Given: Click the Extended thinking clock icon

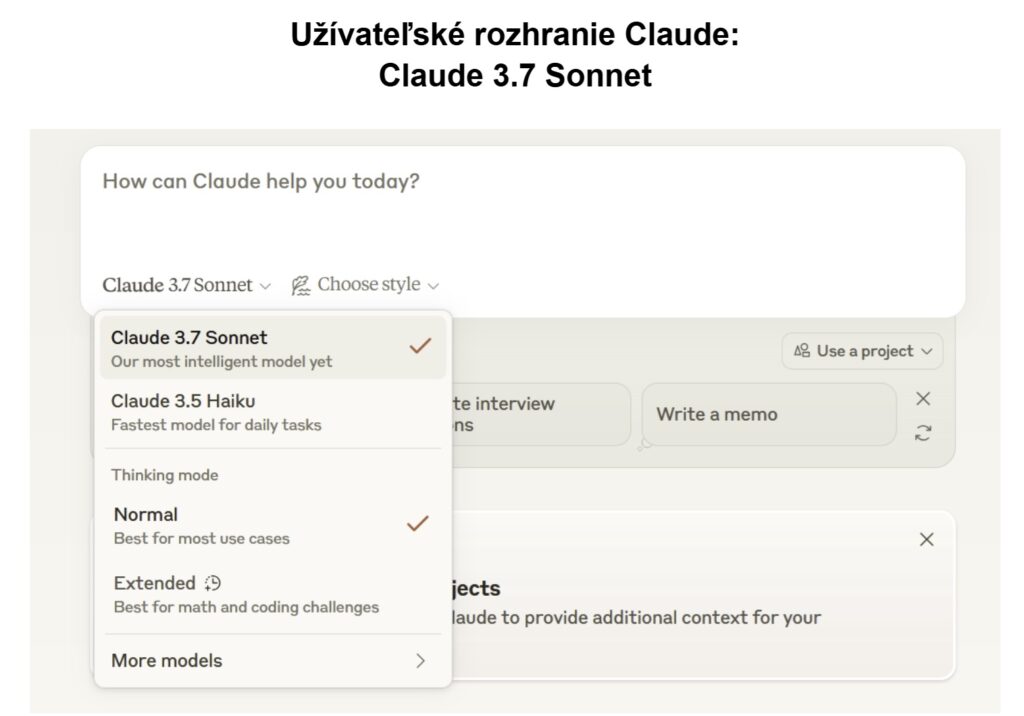Looking at the screenshot, I should point(212,583).
